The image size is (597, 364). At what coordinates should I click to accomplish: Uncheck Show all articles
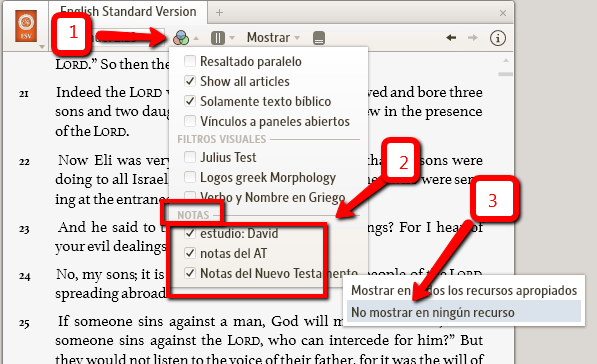pyautogui.click(x=190, y=81)
